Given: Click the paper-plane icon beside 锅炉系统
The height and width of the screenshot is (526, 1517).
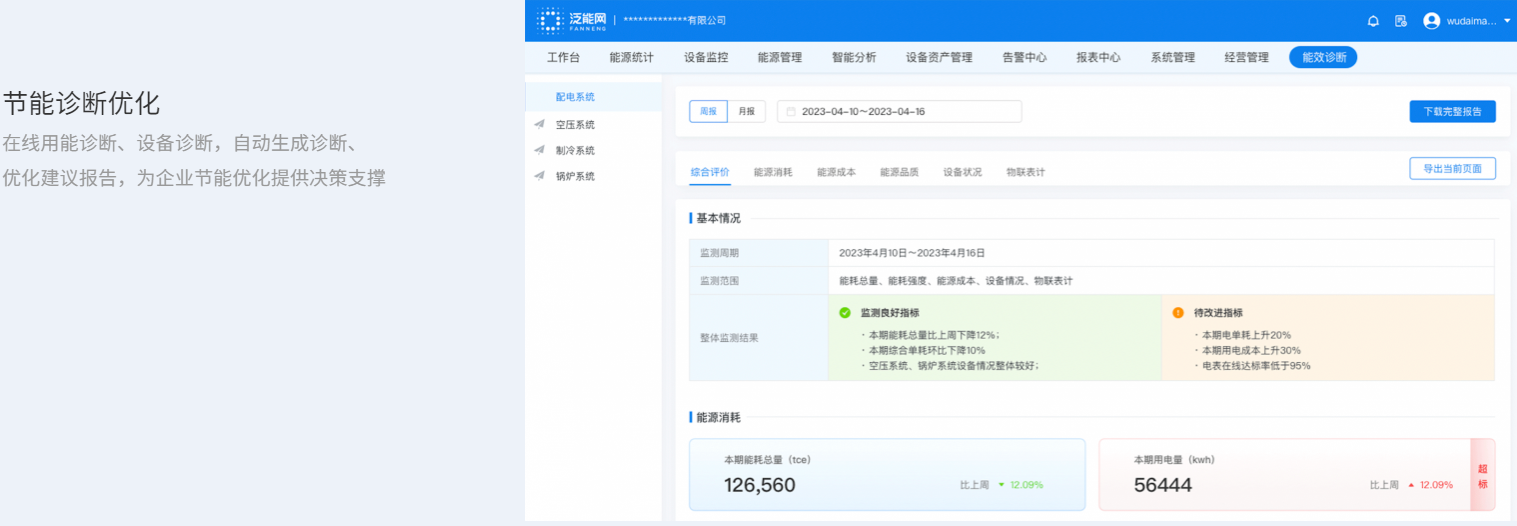Looking at the screenshot, I should tap(539, 176).
